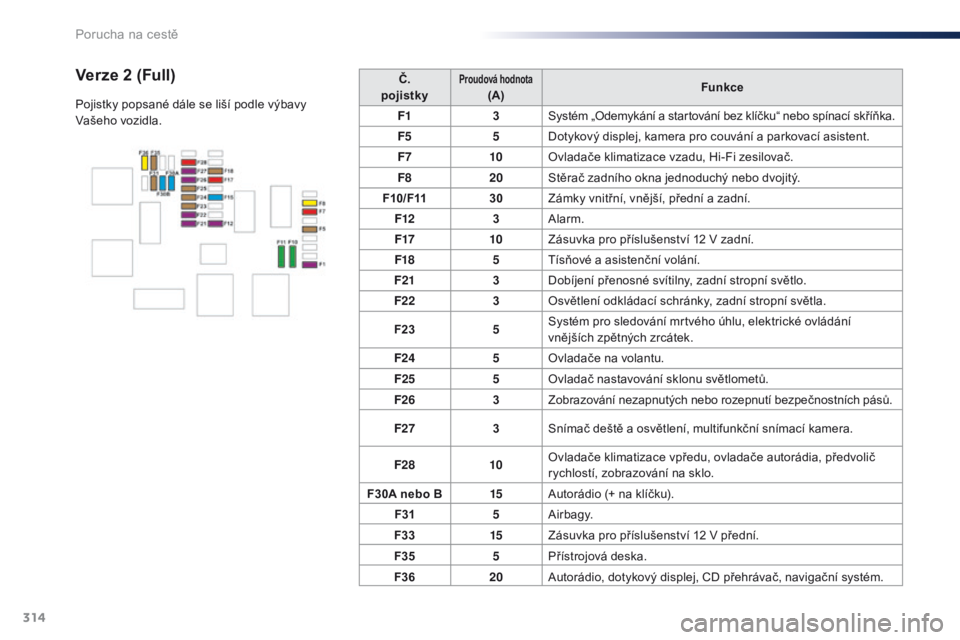This screenshot has width=960, height=640.
Task: Click the F17 row label in table
Action: tap(405, 239)
